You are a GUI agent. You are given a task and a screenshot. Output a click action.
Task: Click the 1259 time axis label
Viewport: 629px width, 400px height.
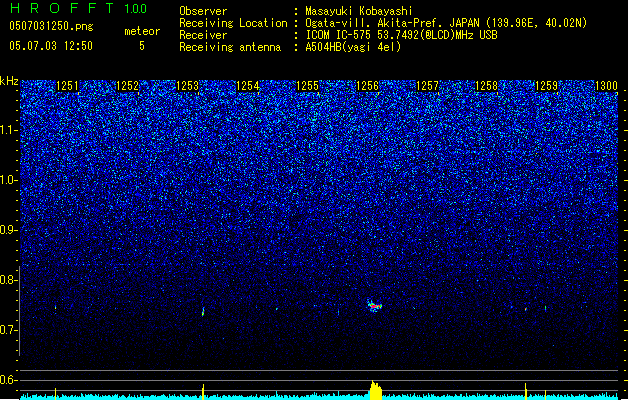point(546,86)
